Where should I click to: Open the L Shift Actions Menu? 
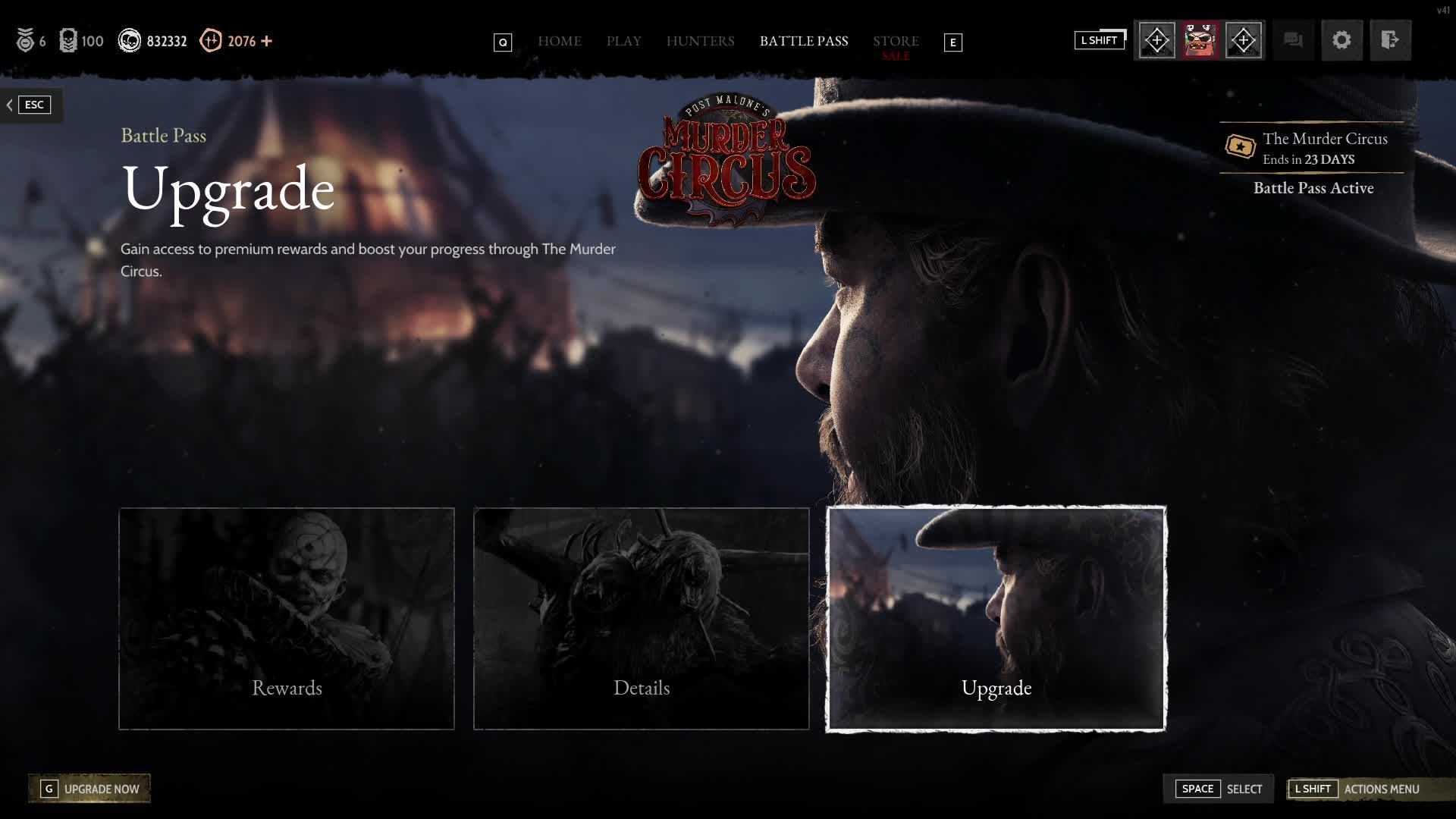coord(1356,789)
